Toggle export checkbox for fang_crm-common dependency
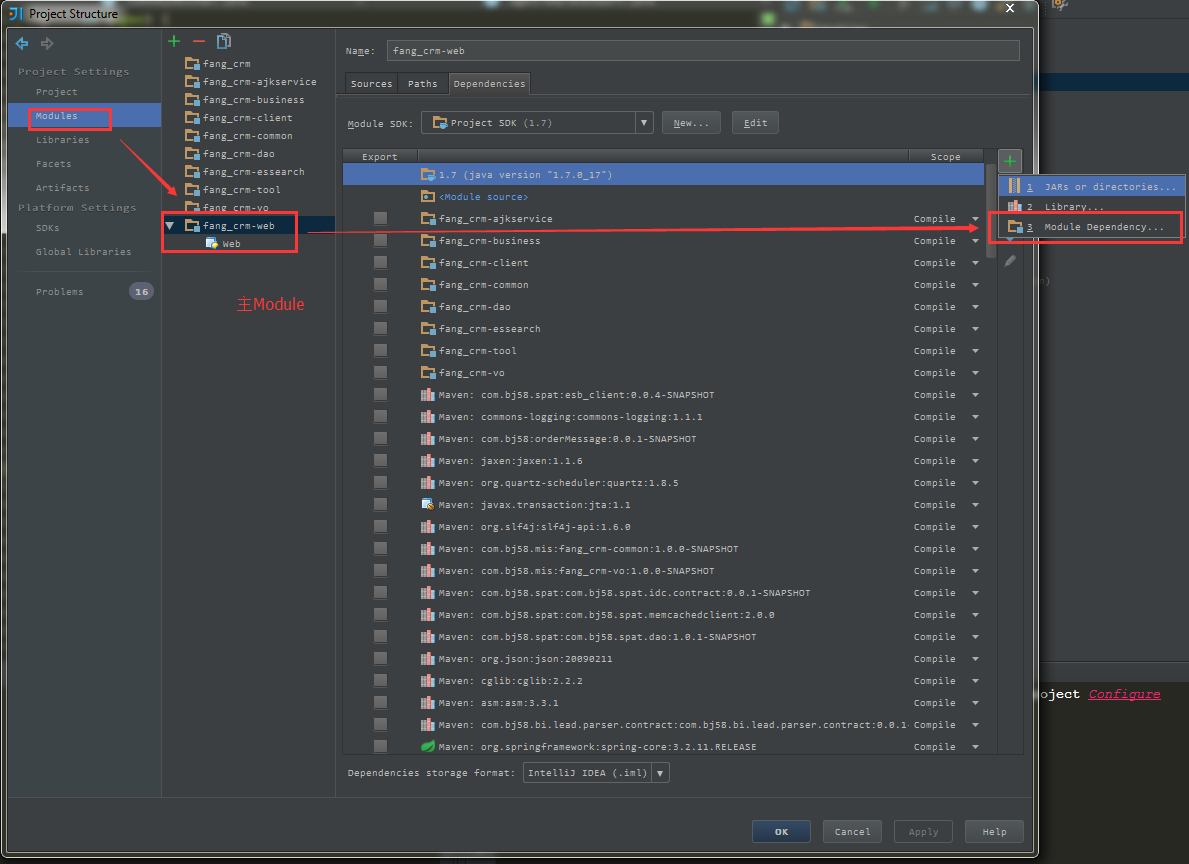 [381, 284]
